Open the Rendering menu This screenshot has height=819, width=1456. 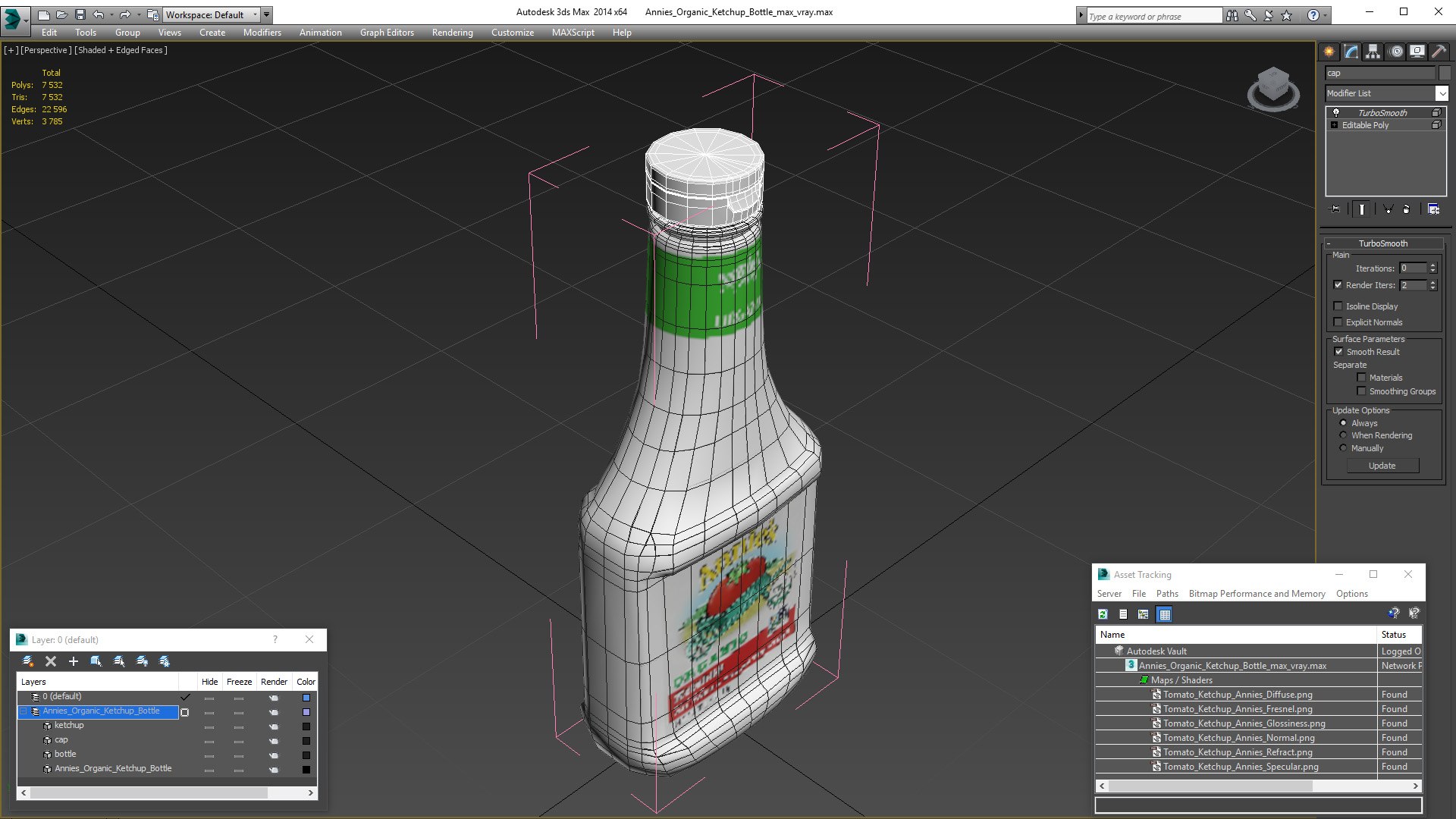(452, 33)
